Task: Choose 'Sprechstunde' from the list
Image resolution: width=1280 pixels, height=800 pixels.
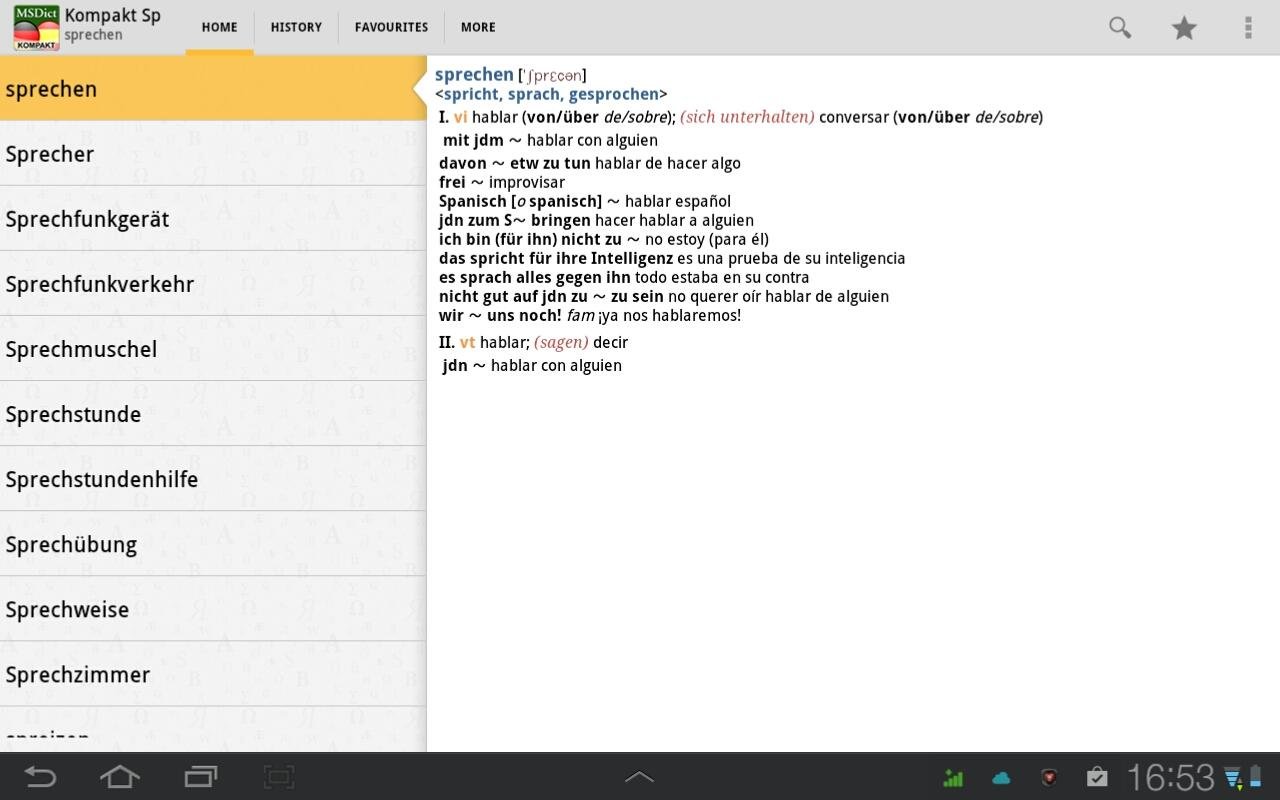Action: 213,413
